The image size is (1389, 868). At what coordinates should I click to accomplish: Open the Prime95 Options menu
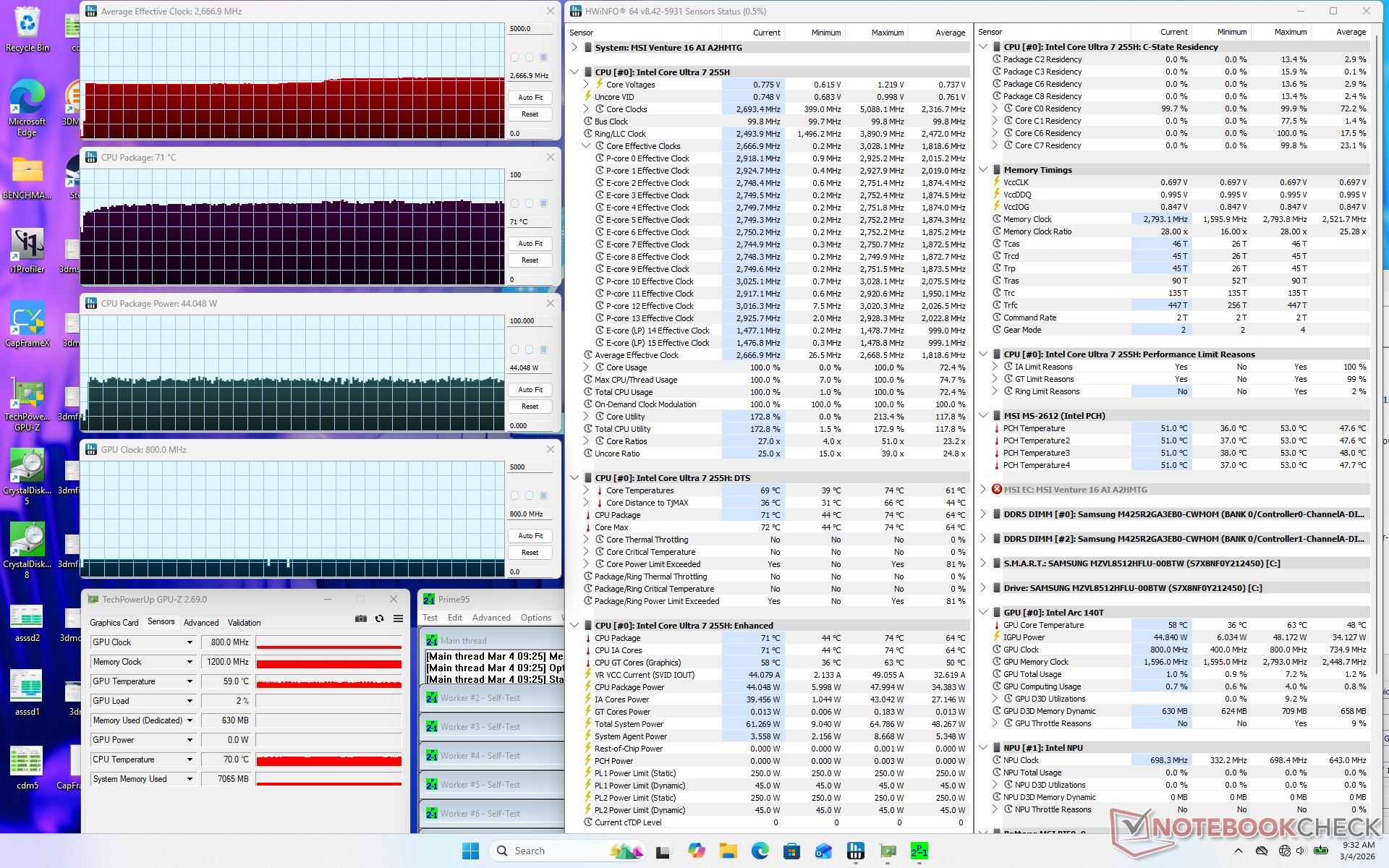(x=535, y=618)
